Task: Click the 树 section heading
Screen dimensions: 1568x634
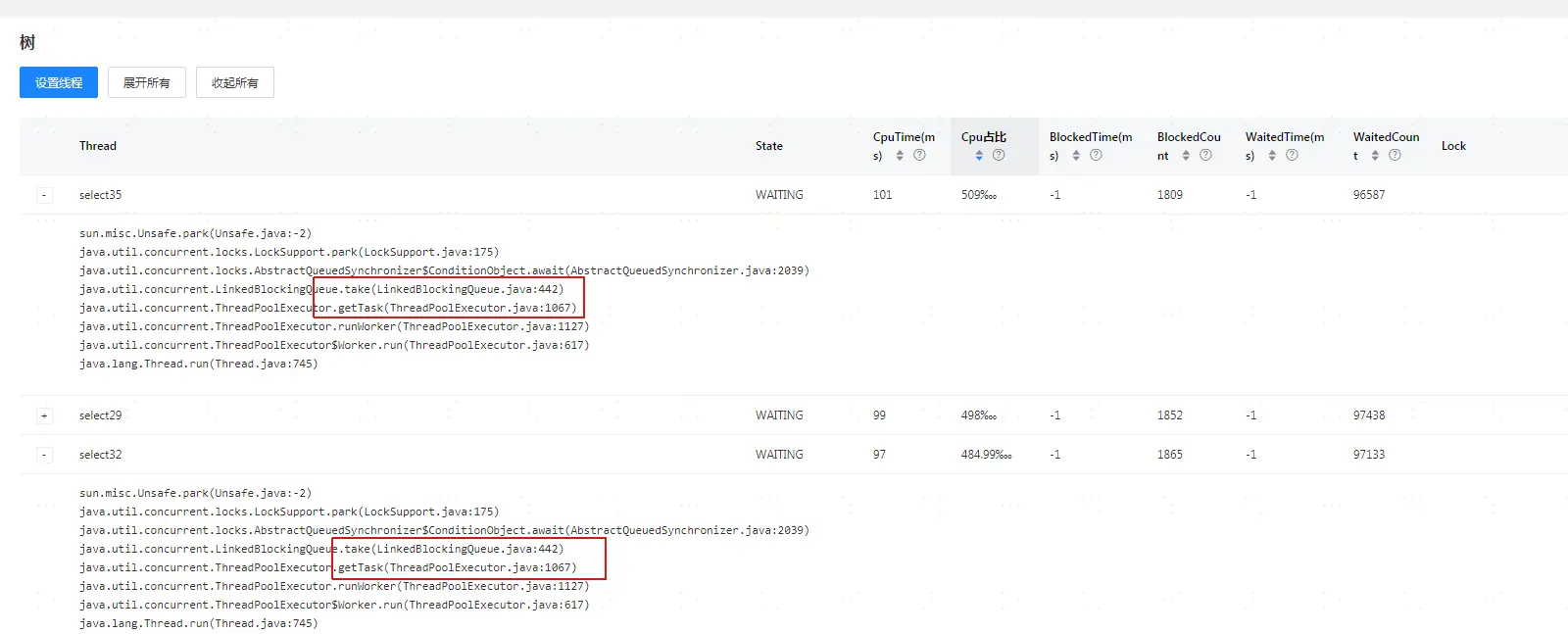Action: 27,42
